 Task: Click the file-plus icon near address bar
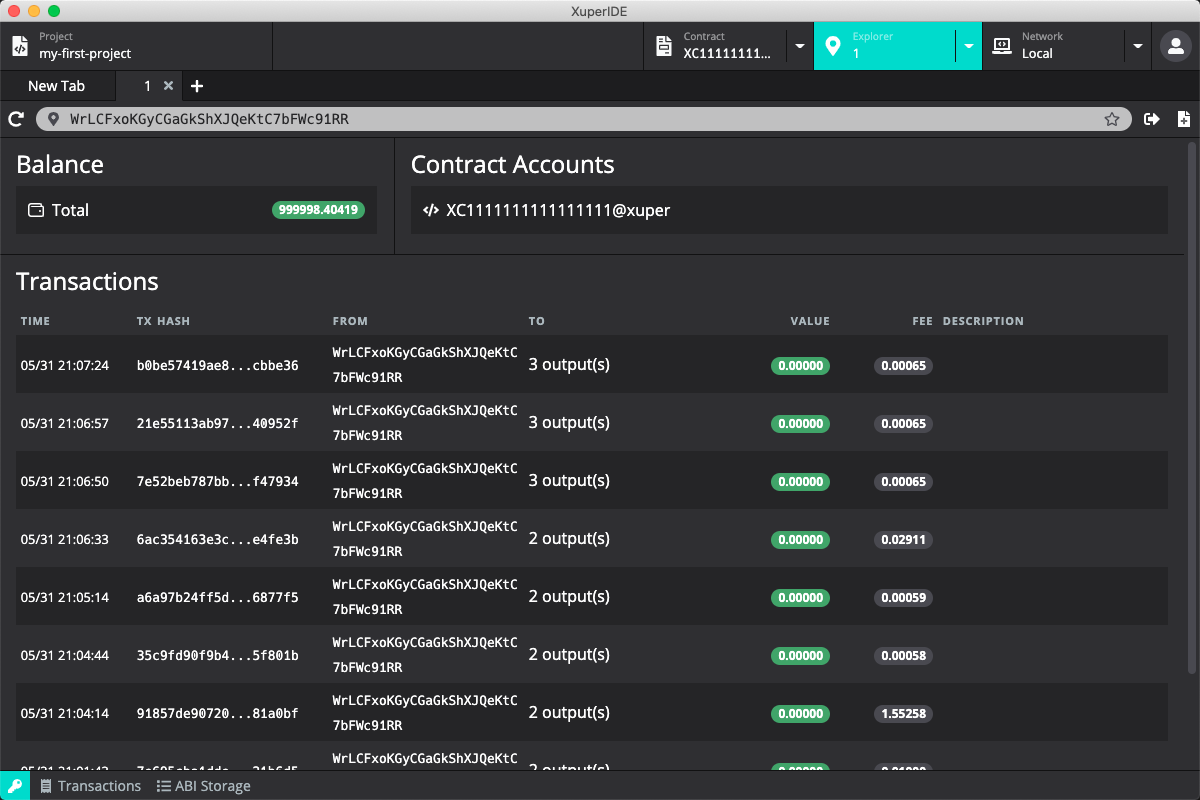pos(1184,119)
